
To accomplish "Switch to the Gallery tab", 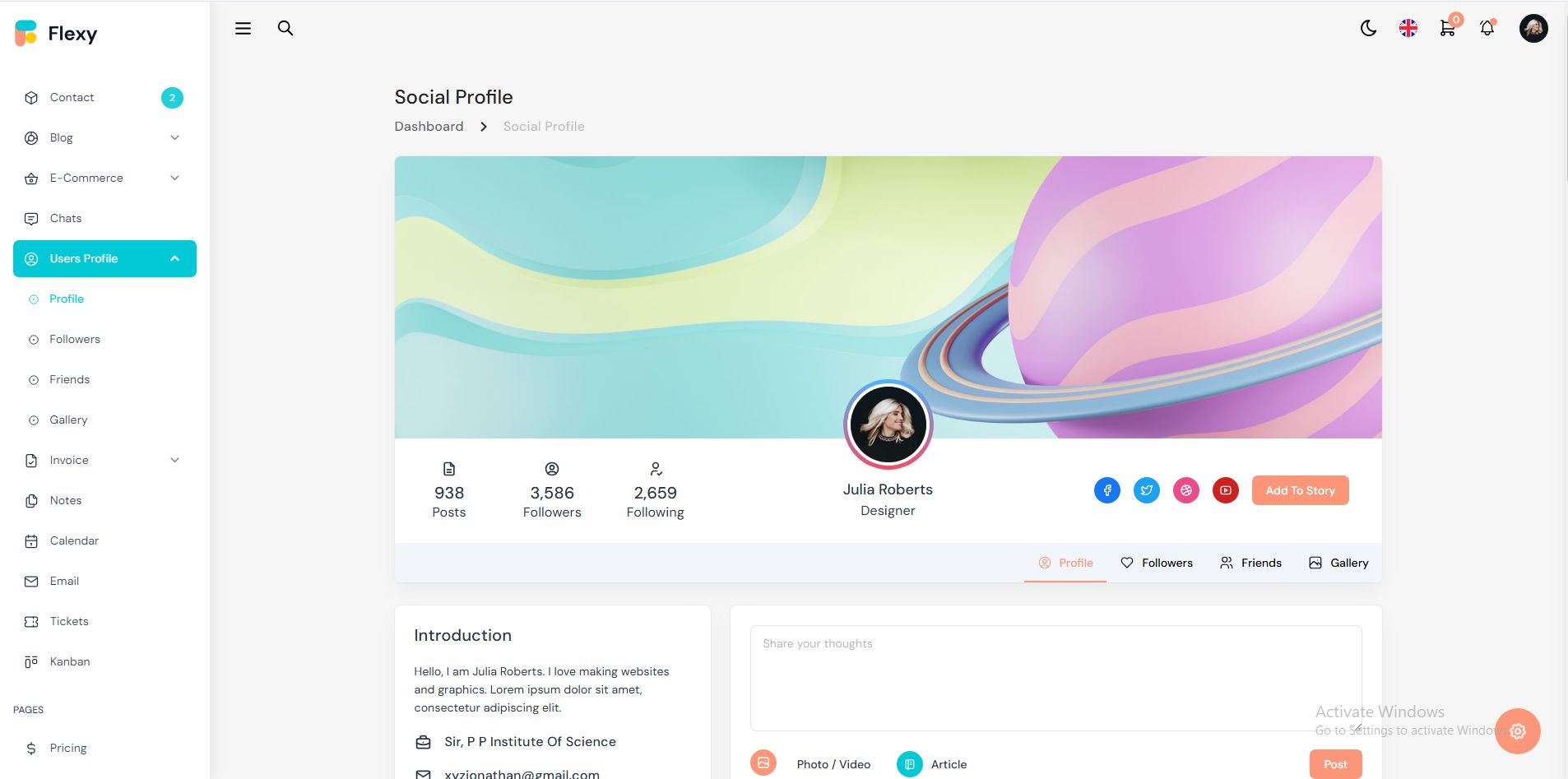I will click(x=1338, y=563).
